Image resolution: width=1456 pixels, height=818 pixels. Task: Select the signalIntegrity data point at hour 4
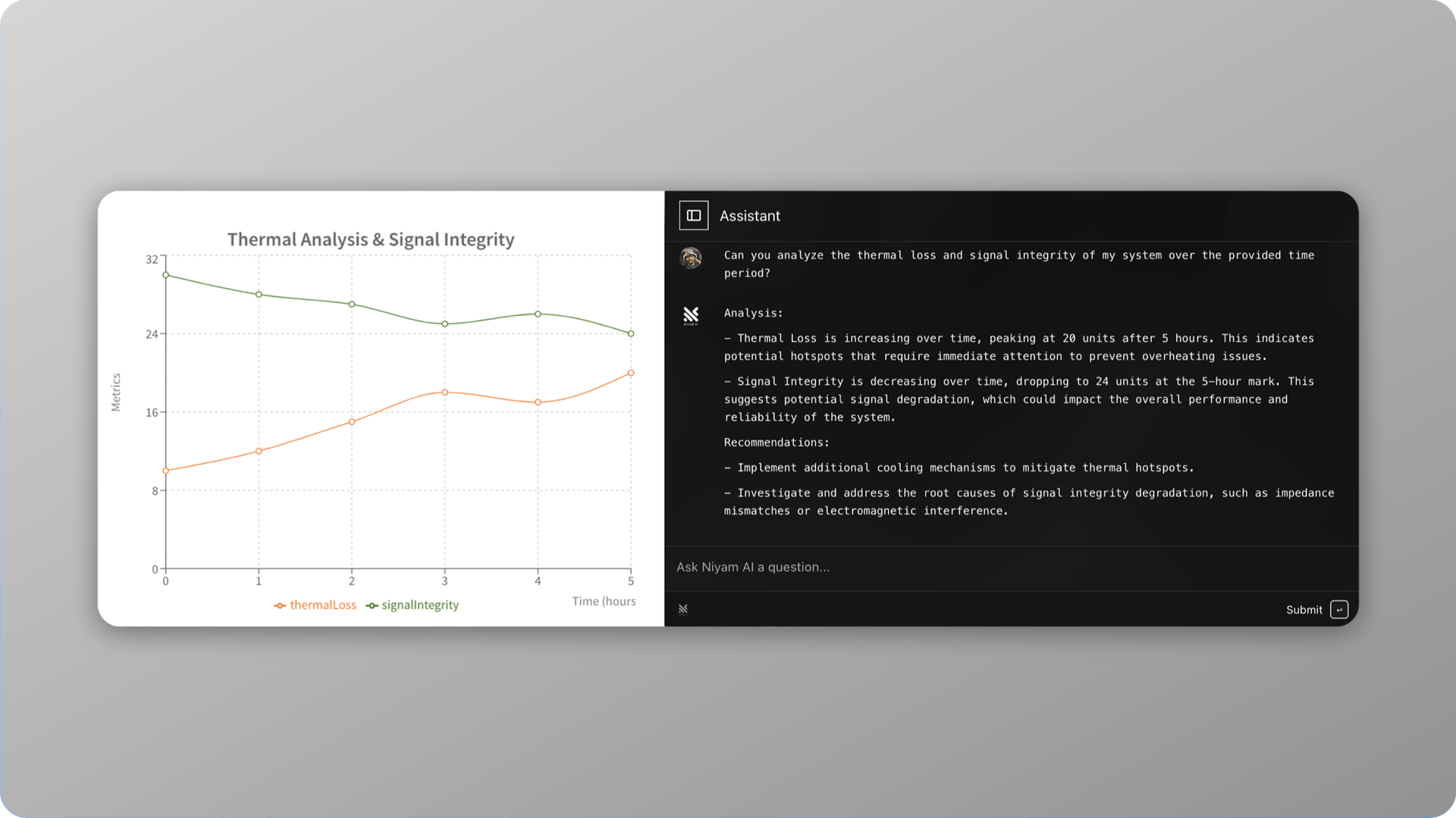tap(538, 314)
